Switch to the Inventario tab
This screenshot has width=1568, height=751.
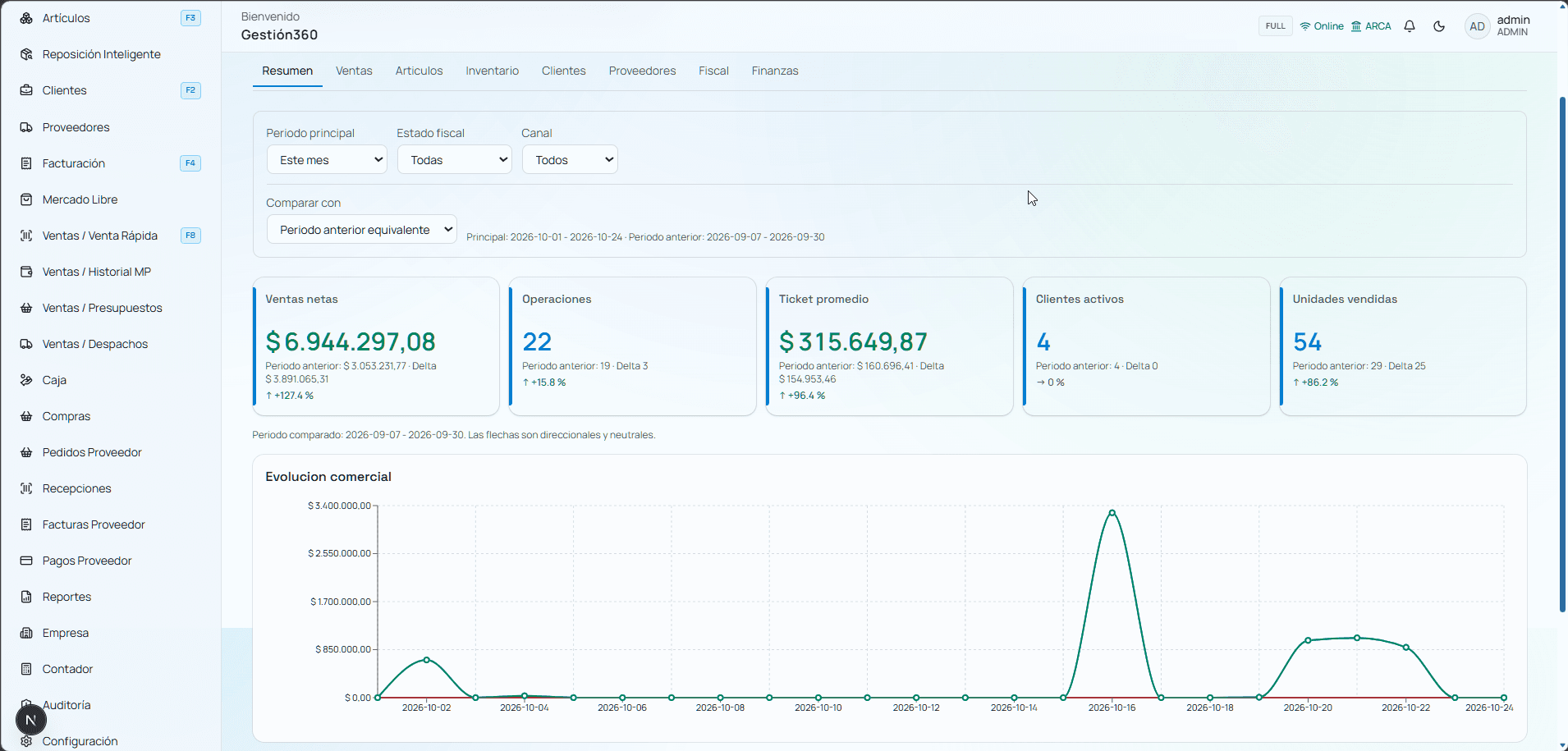493,71
